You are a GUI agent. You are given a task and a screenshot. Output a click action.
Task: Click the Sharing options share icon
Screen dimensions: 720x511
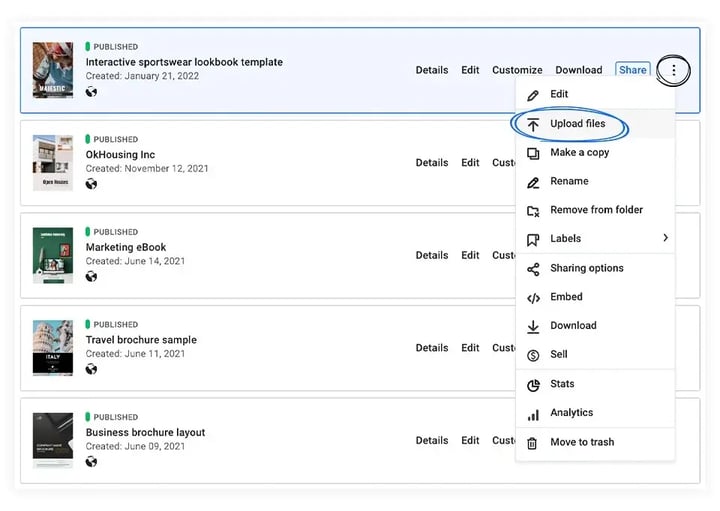[x=533, y=269]
